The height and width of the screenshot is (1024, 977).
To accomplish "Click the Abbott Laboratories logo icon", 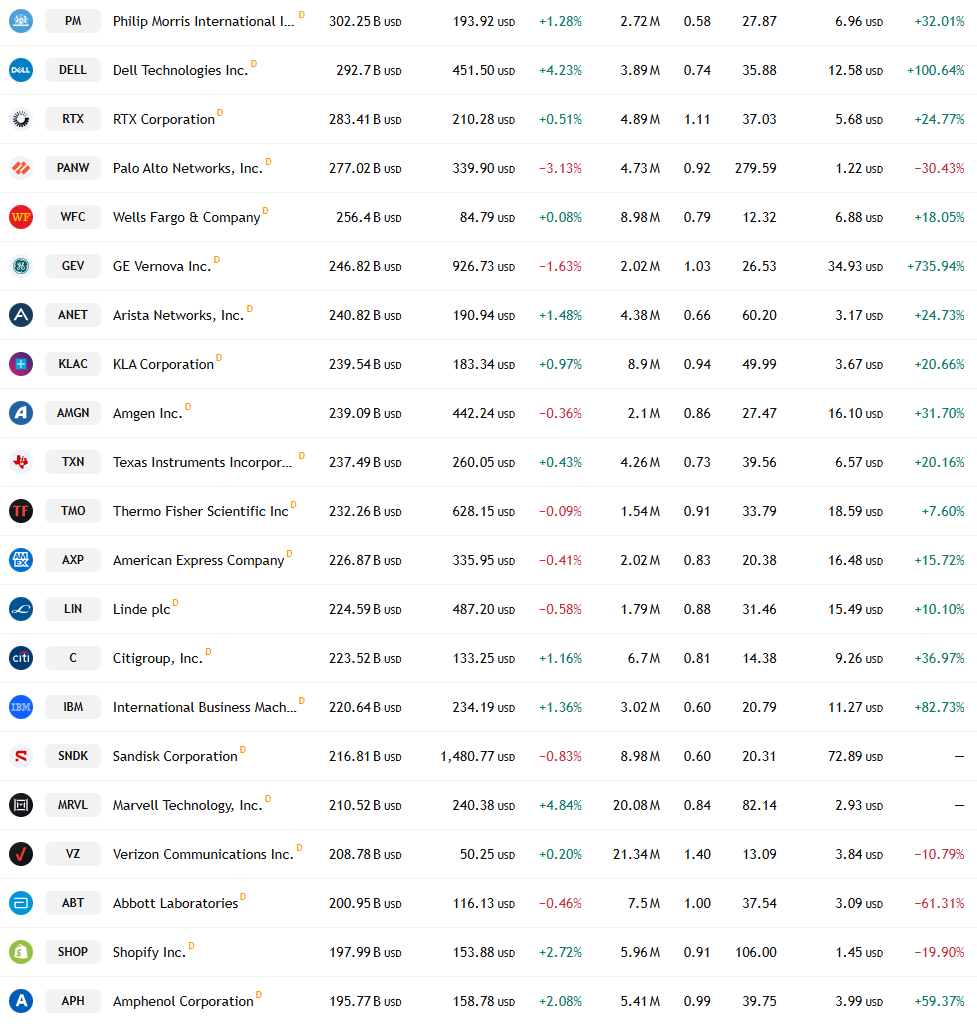I will point(21,903).
